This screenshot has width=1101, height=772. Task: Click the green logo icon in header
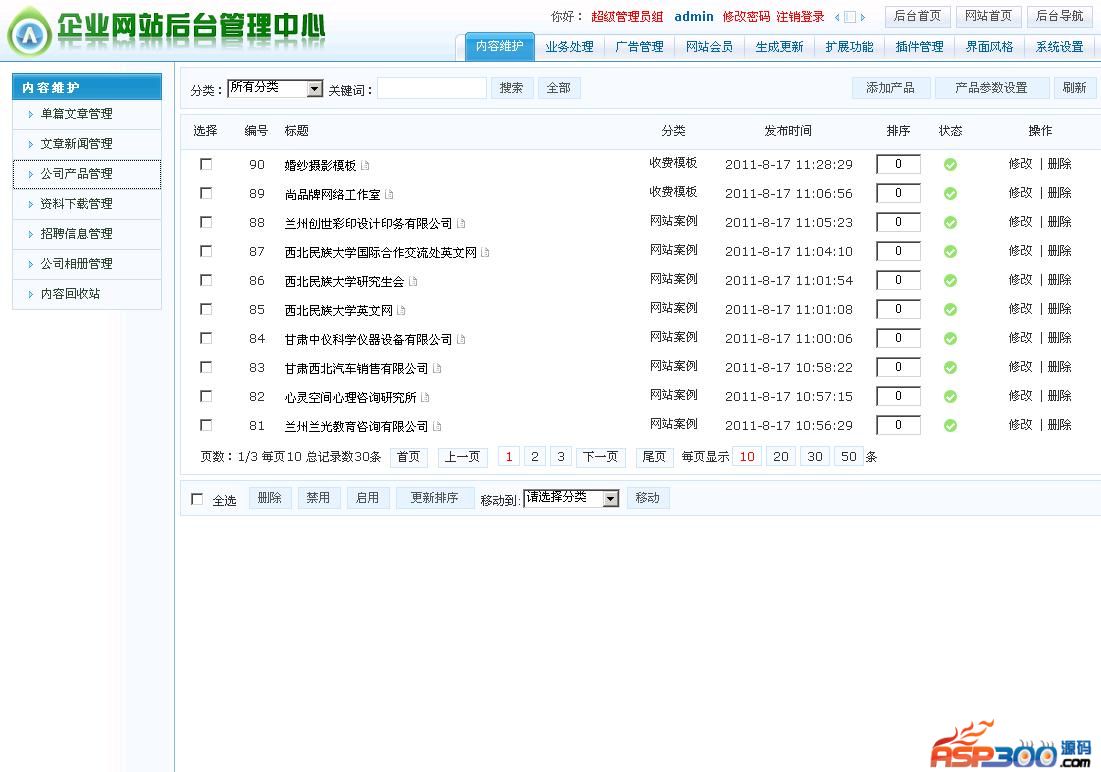pos(29,35)
